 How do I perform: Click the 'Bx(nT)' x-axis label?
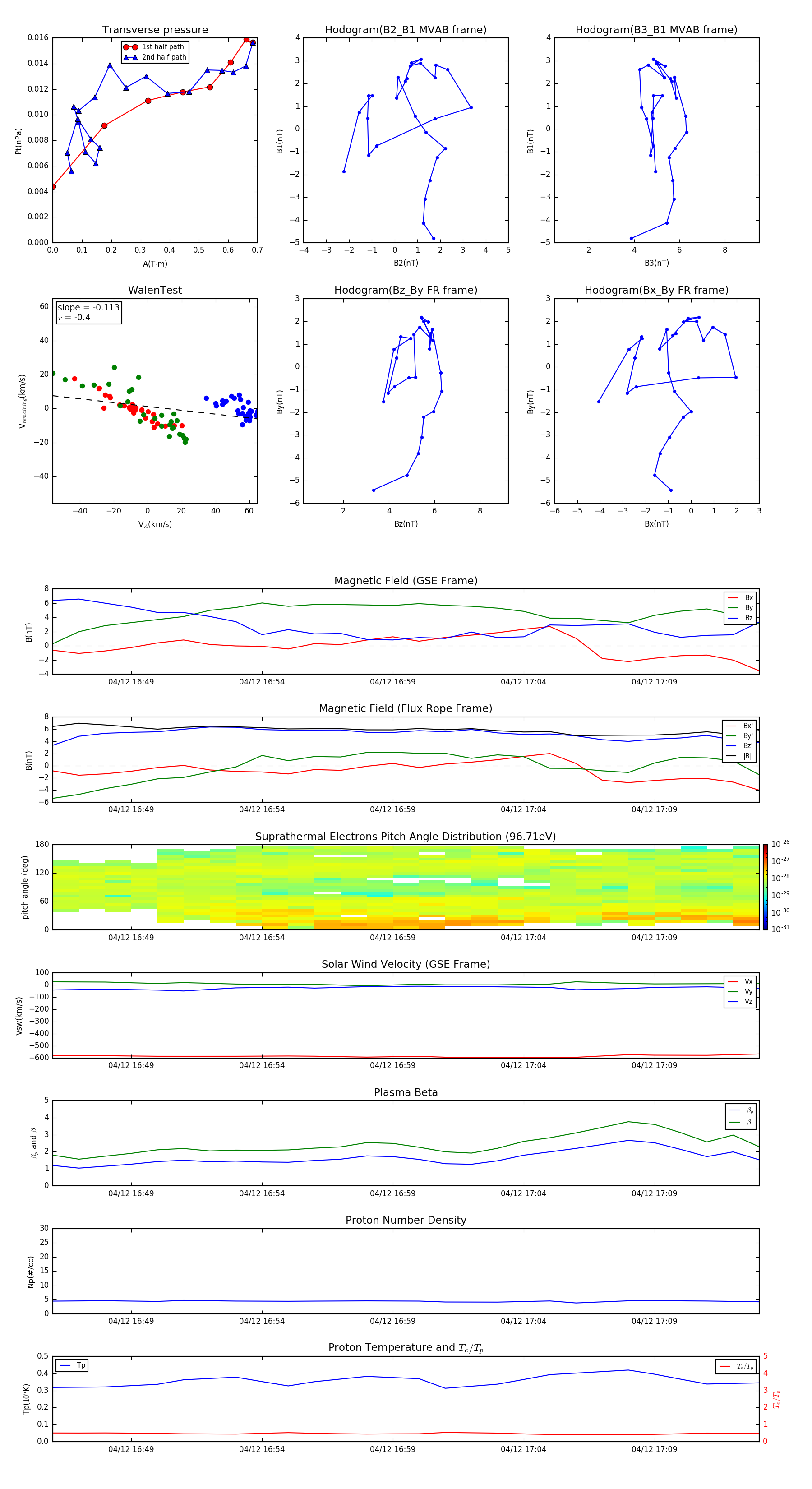[656, 524]
